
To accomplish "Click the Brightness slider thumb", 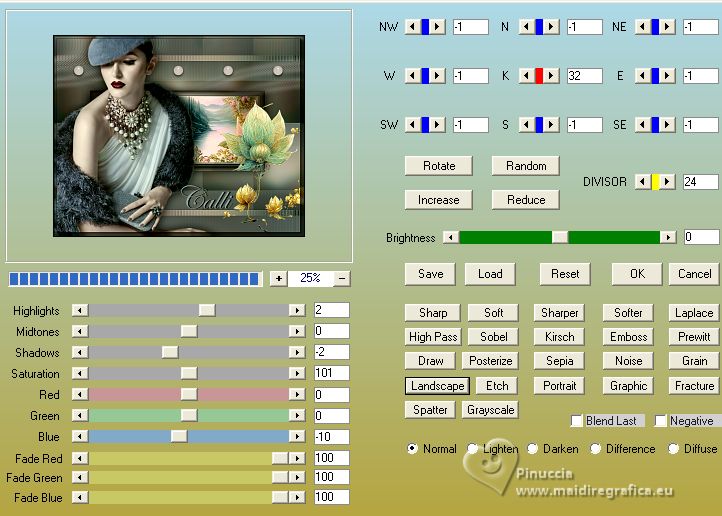I will 560,238.
